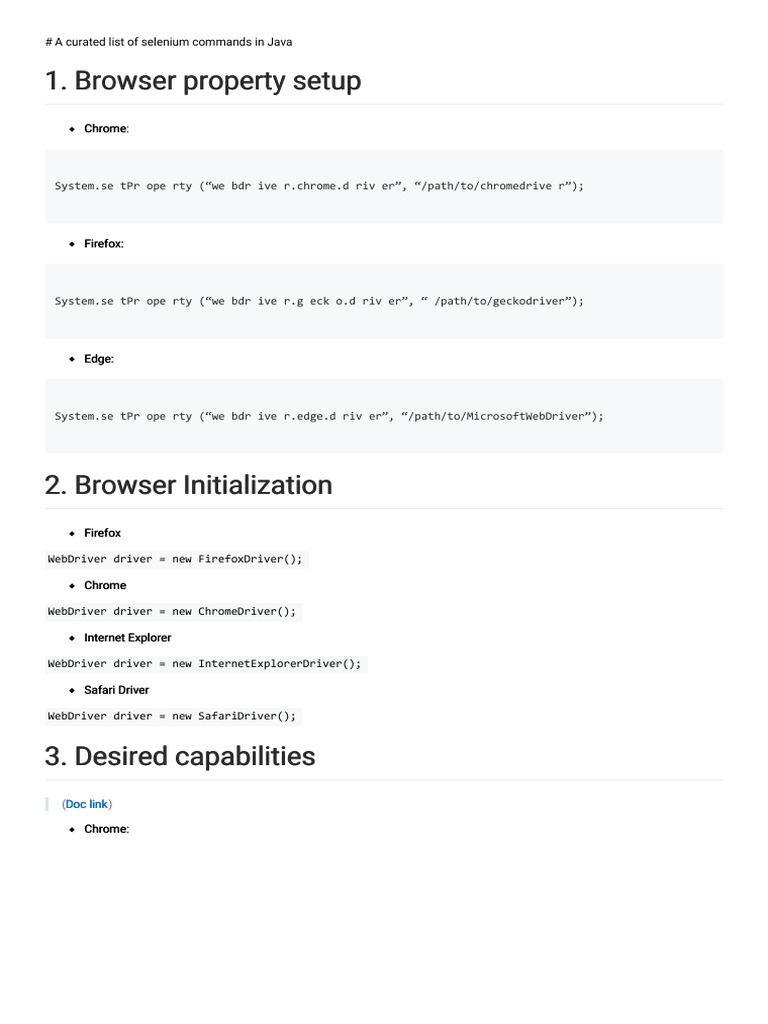Click the chromedriver setProperty code block
Screen dimensions: 768x1024
319,186
